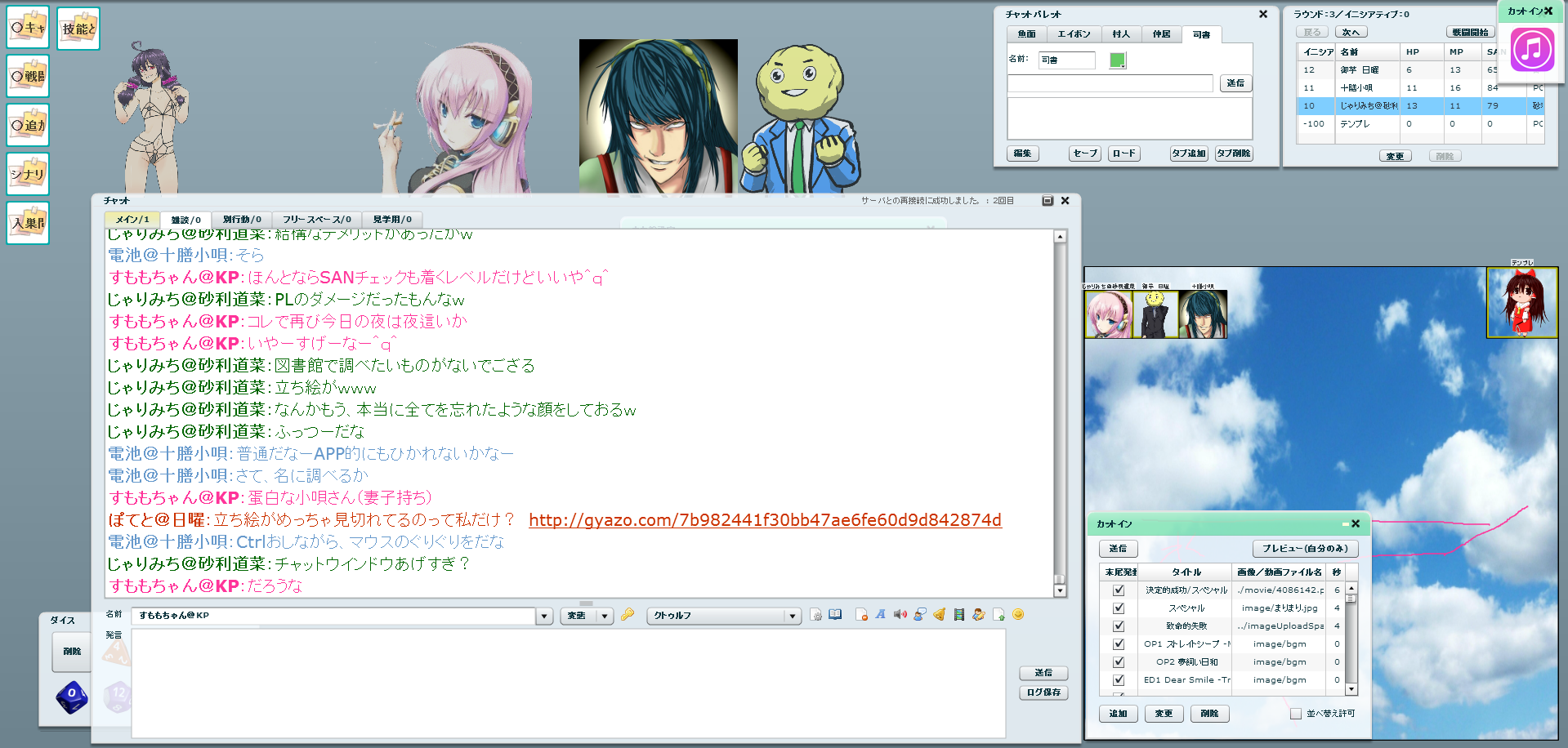Screen dimensions: 1568x748
Task: Click the セーブ button in chat palette
Action: pos(1085,154)
